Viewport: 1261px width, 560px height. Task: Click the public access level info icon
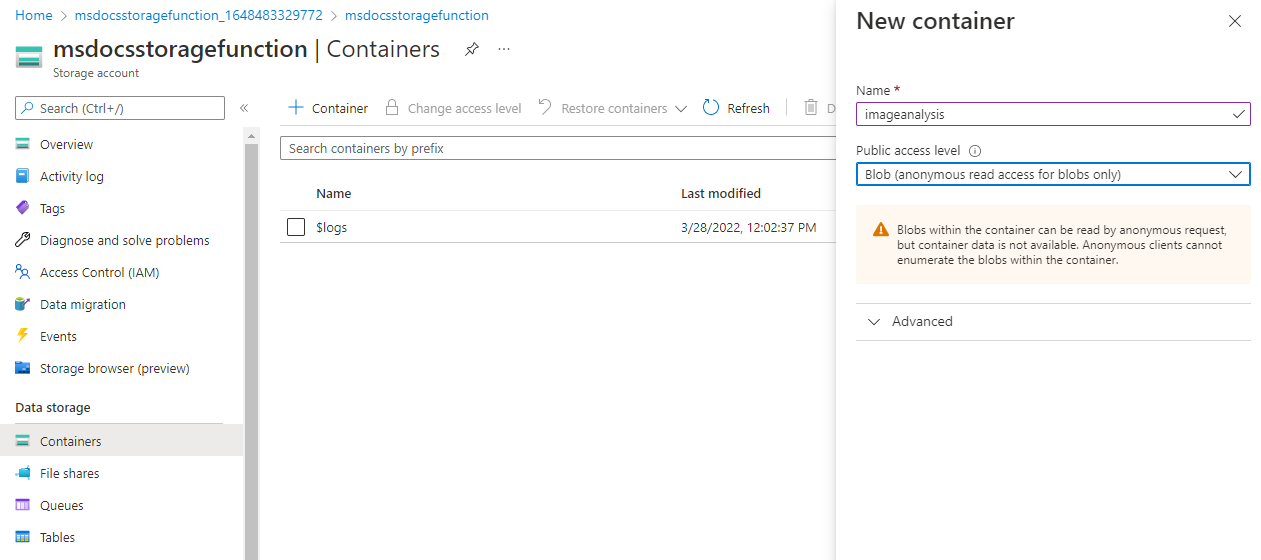[975, 151]
